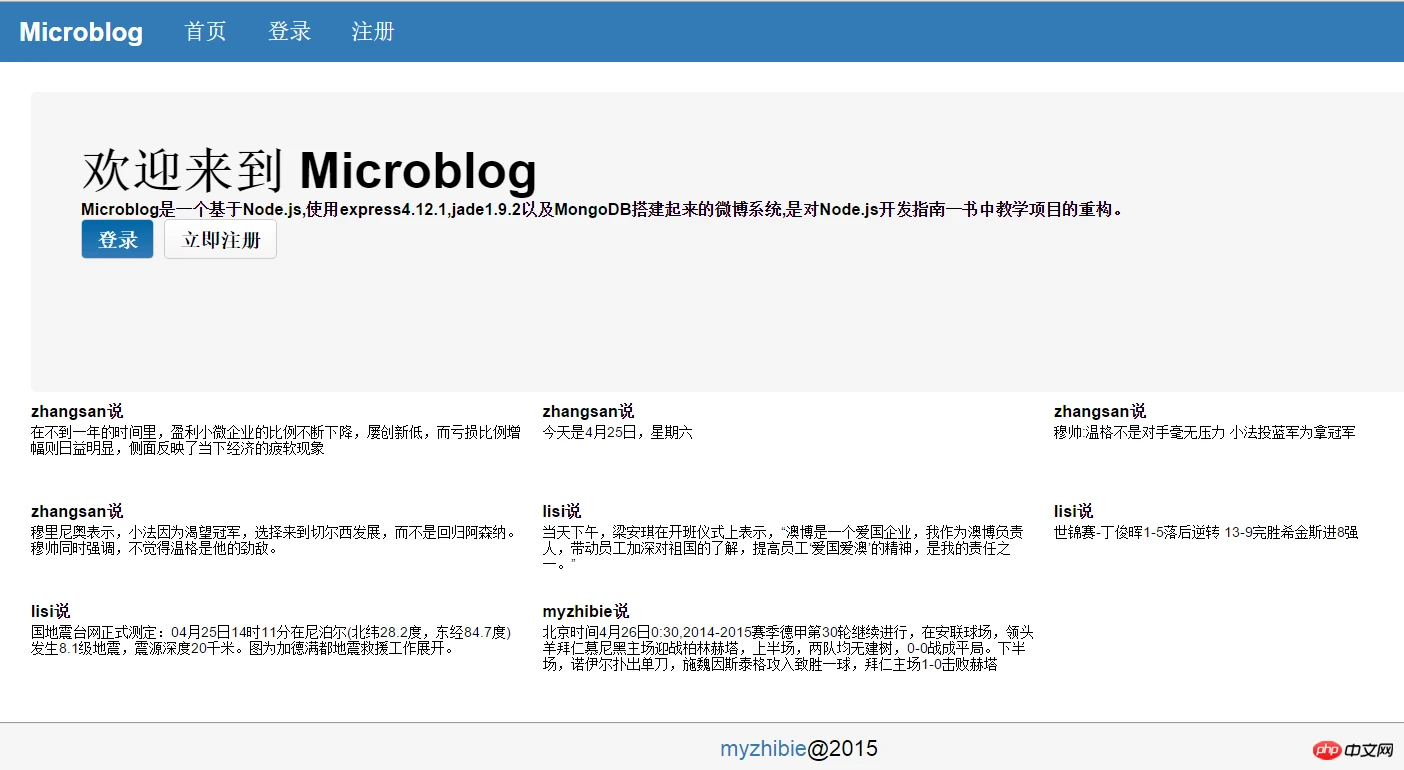1404x770 pixels.
Task: Click the blue 登录 button
Action: (117, 240)
